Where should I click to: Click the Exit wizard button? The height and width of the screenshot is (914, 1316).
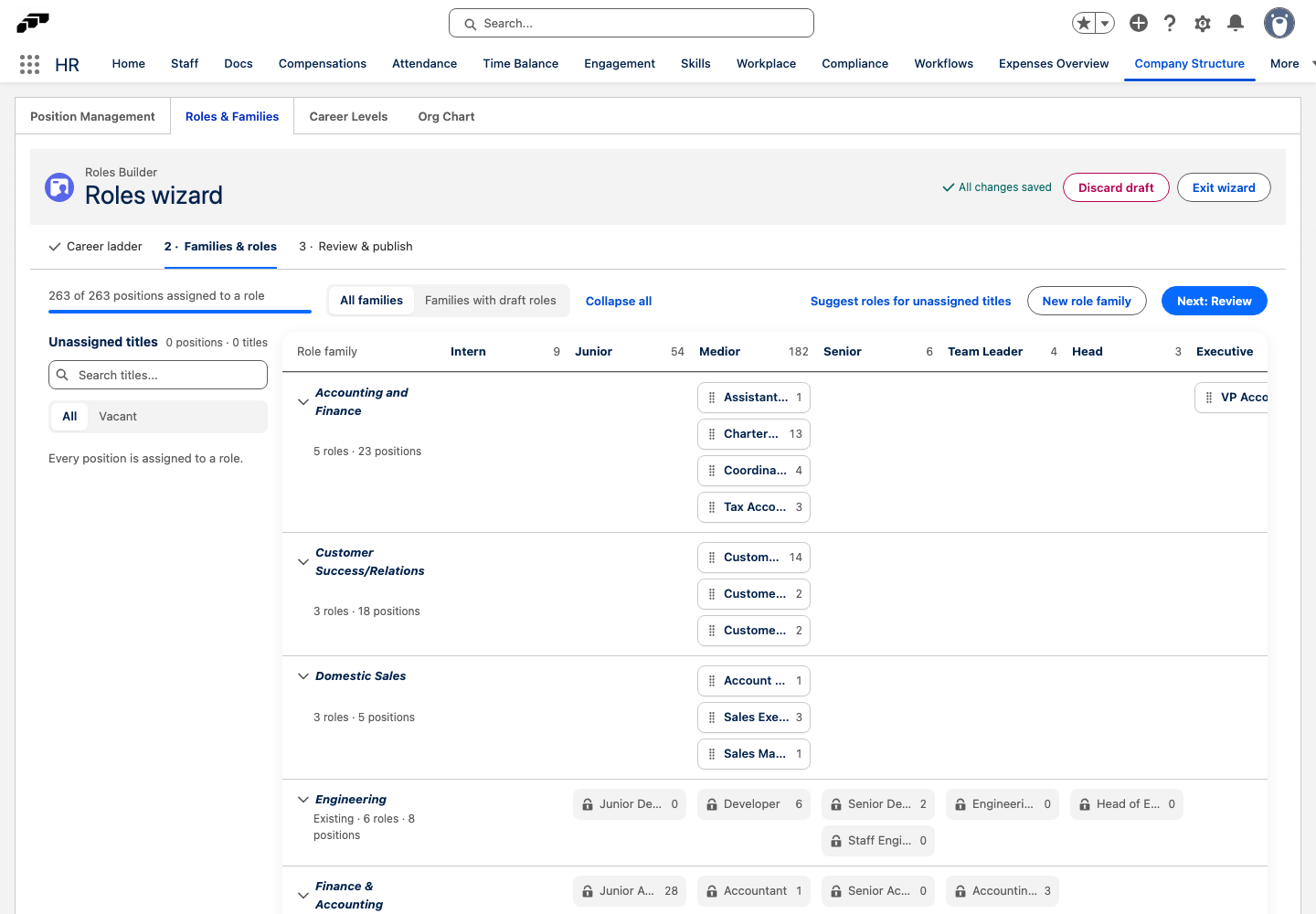coord(1224,187)
